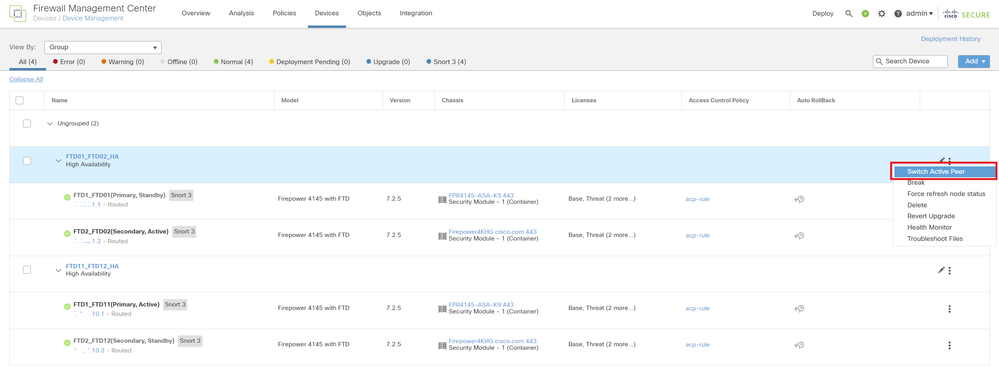Choose Break in the context menu
This screenshot has height=369, width=999.
(x=916, y=182)
